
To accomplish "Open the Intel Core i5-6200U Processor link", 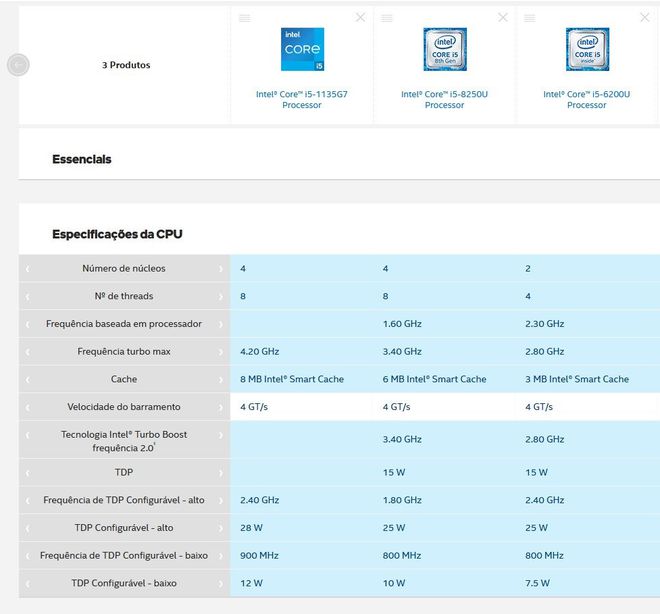I will click(587, 99).
